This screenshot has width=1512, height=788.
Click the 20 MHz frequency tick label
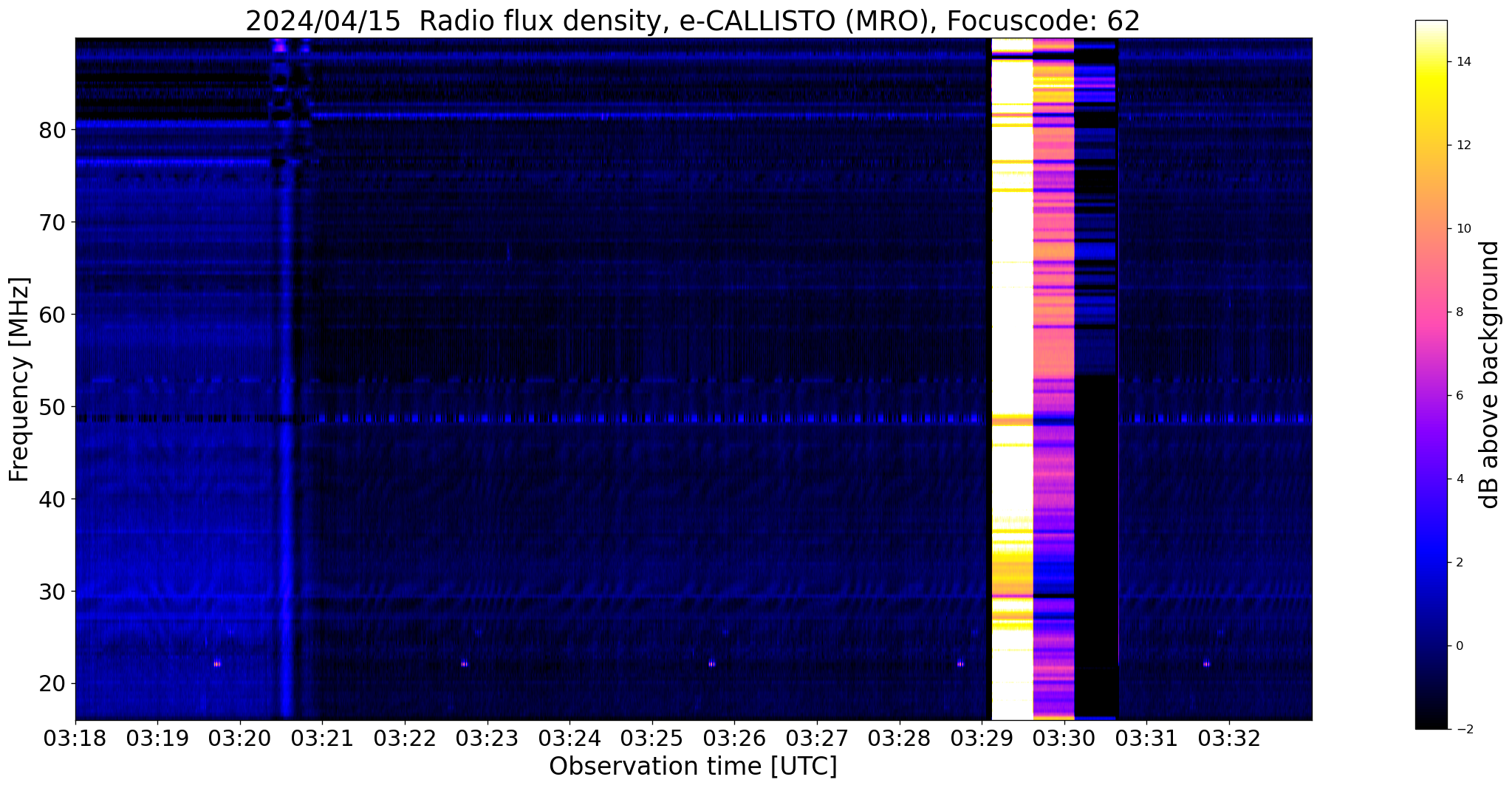click(52, 684)
